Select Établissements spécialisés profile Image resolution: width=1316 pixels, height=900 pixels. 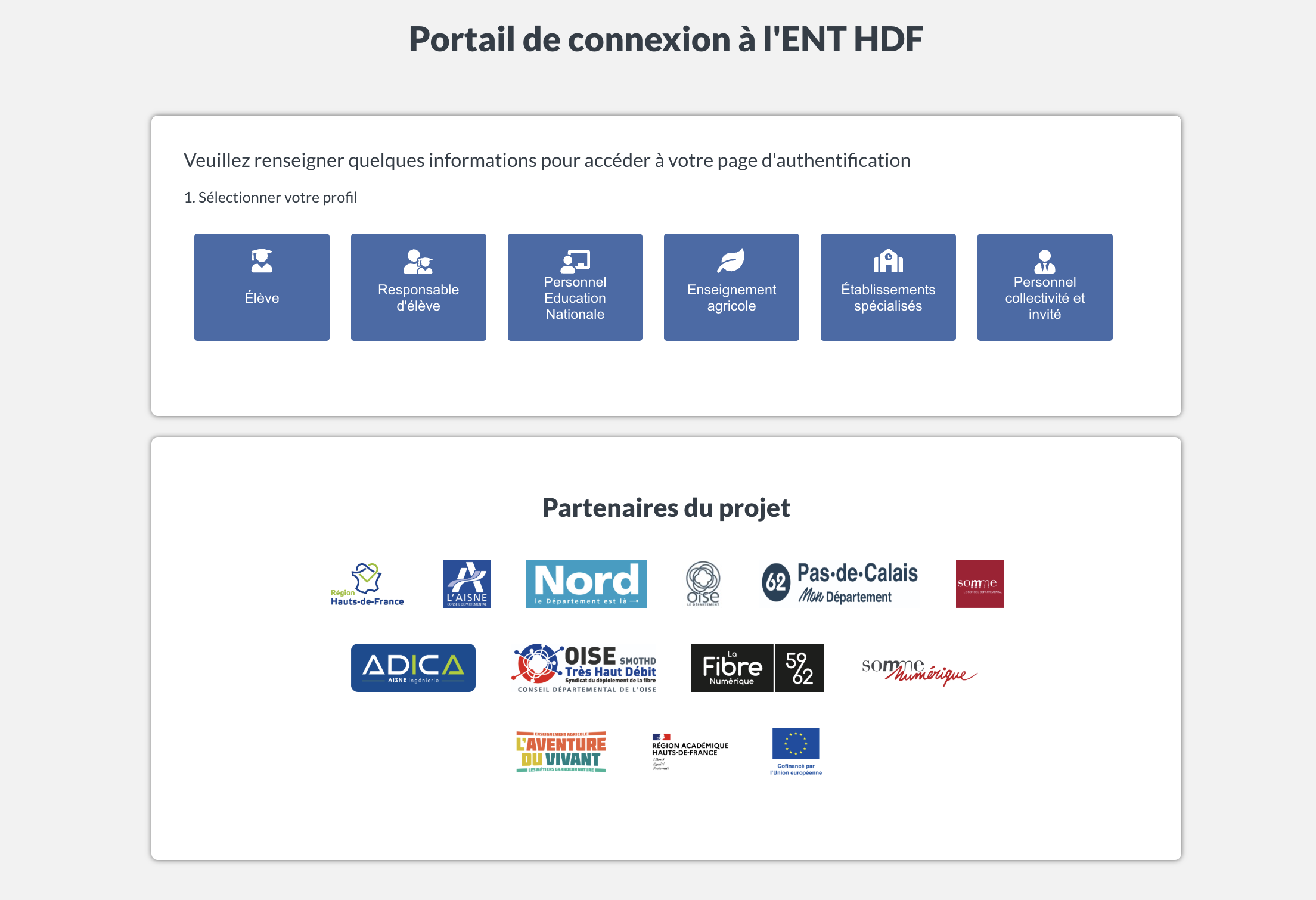pos(888,287)
